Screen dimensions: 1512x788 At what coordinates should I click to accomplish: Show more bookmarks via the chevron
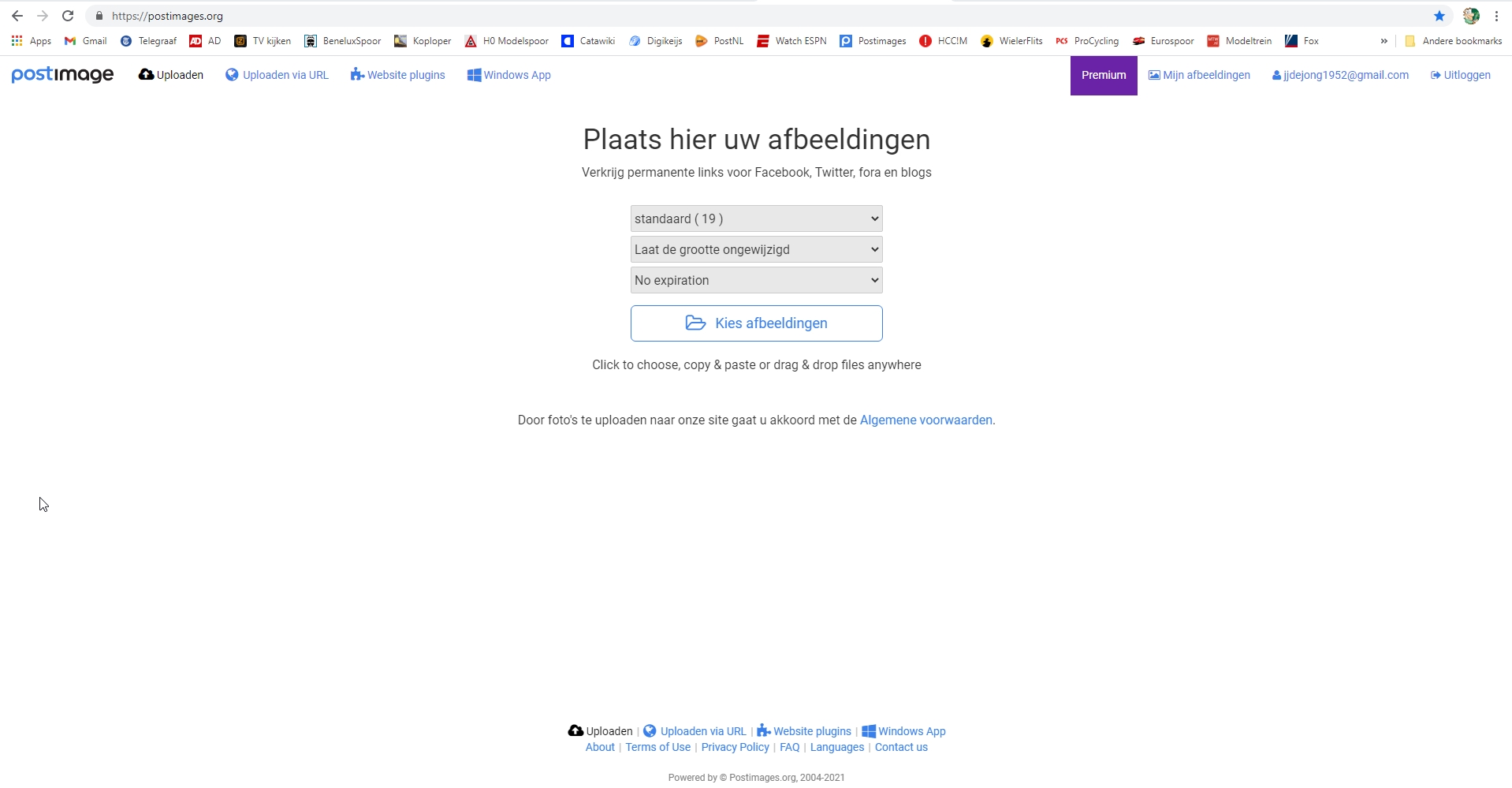point(1384,41)
